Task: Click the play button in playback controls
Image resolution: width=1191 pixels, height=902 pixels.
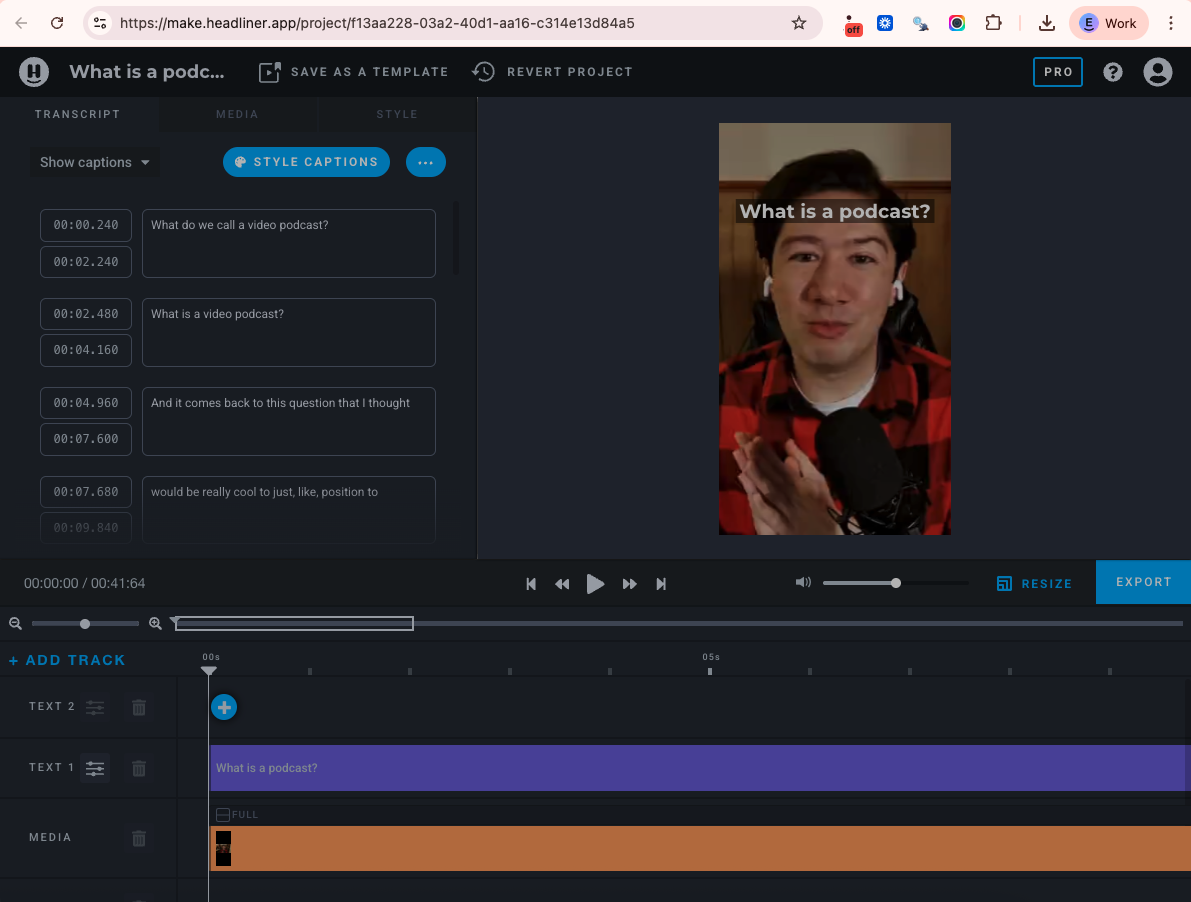Action: point(595,584)
